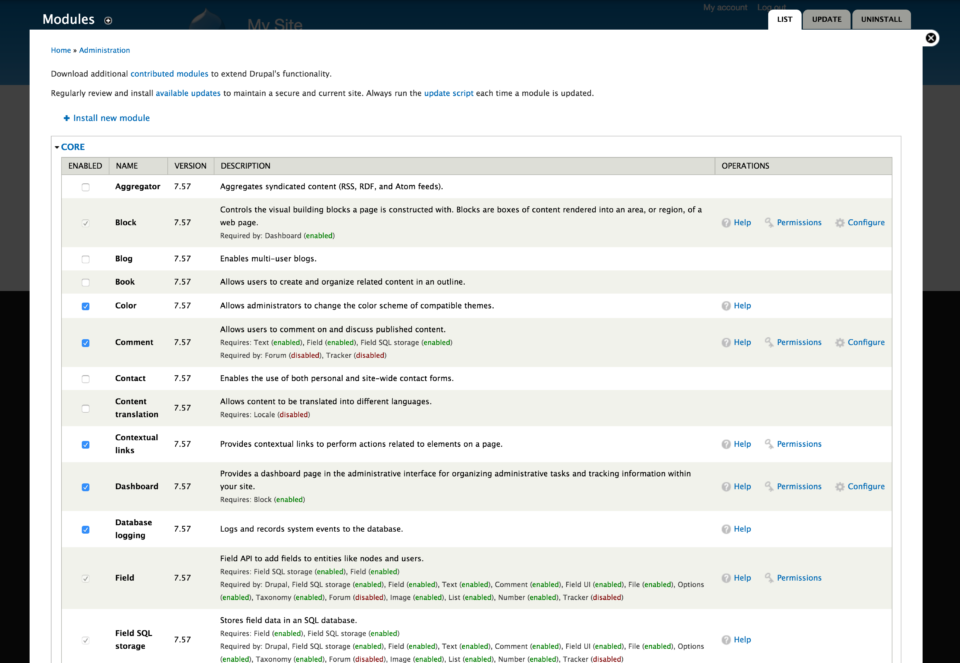Open Configure for the Comment module
This screenshot has width=960, height=663.
coord(865,342)
